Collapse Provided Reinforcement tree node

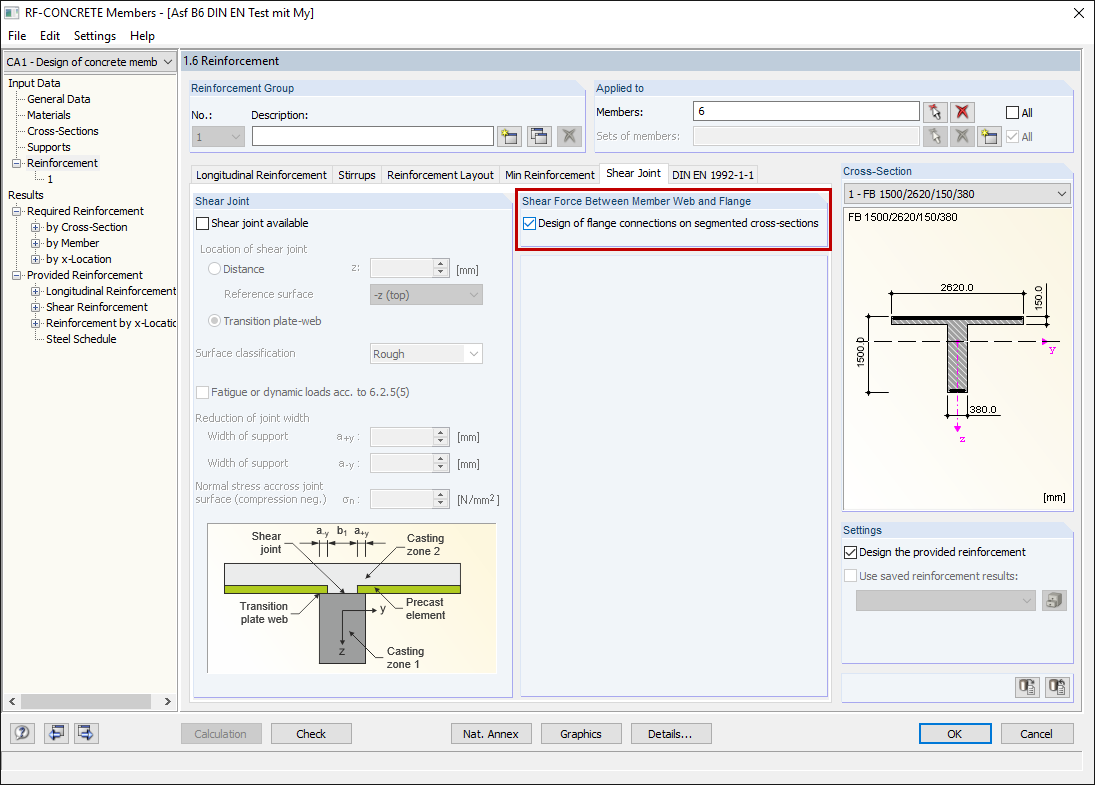tap(16, 275)
